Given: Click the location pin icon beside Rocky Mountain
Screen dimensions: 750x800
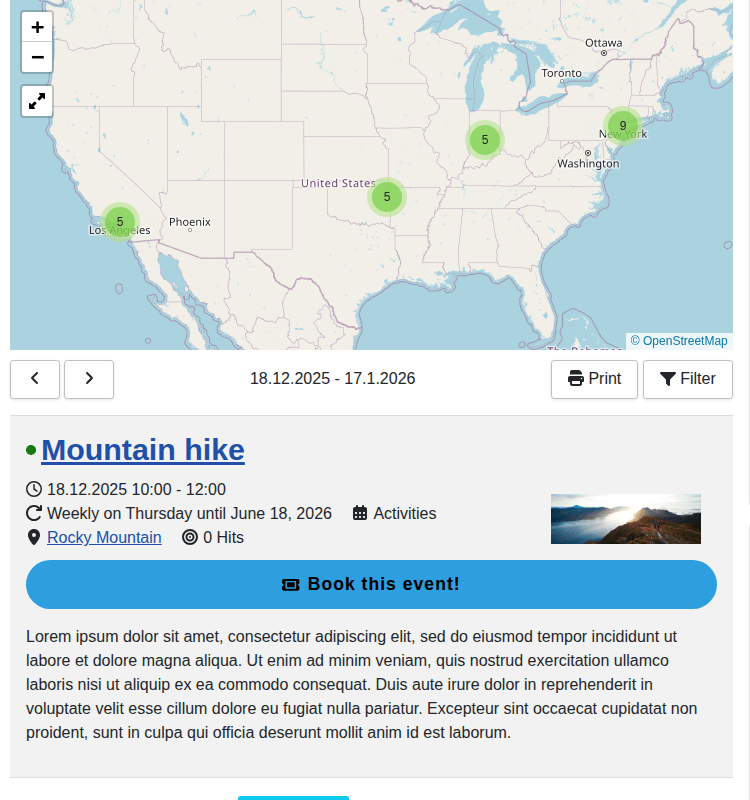Looking at the screenshot, I should pyautogui.click(x=34, y=538).
